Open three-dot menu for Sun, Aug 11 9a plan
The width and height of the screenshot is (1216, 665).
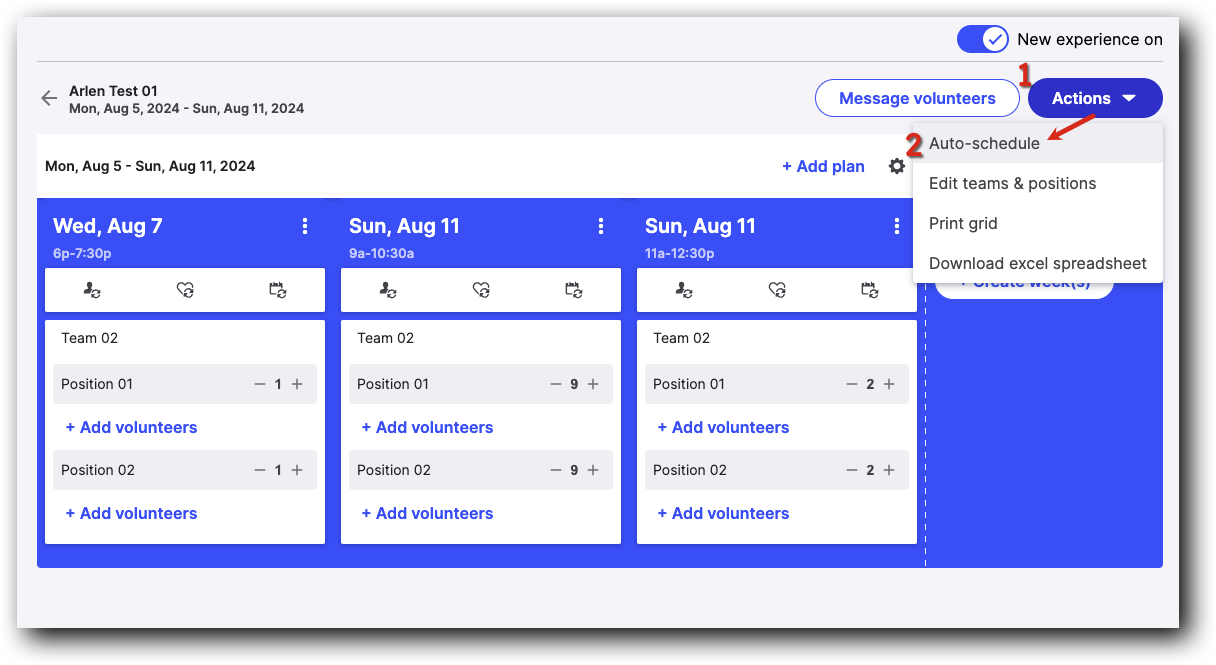(x=601, y=227)
